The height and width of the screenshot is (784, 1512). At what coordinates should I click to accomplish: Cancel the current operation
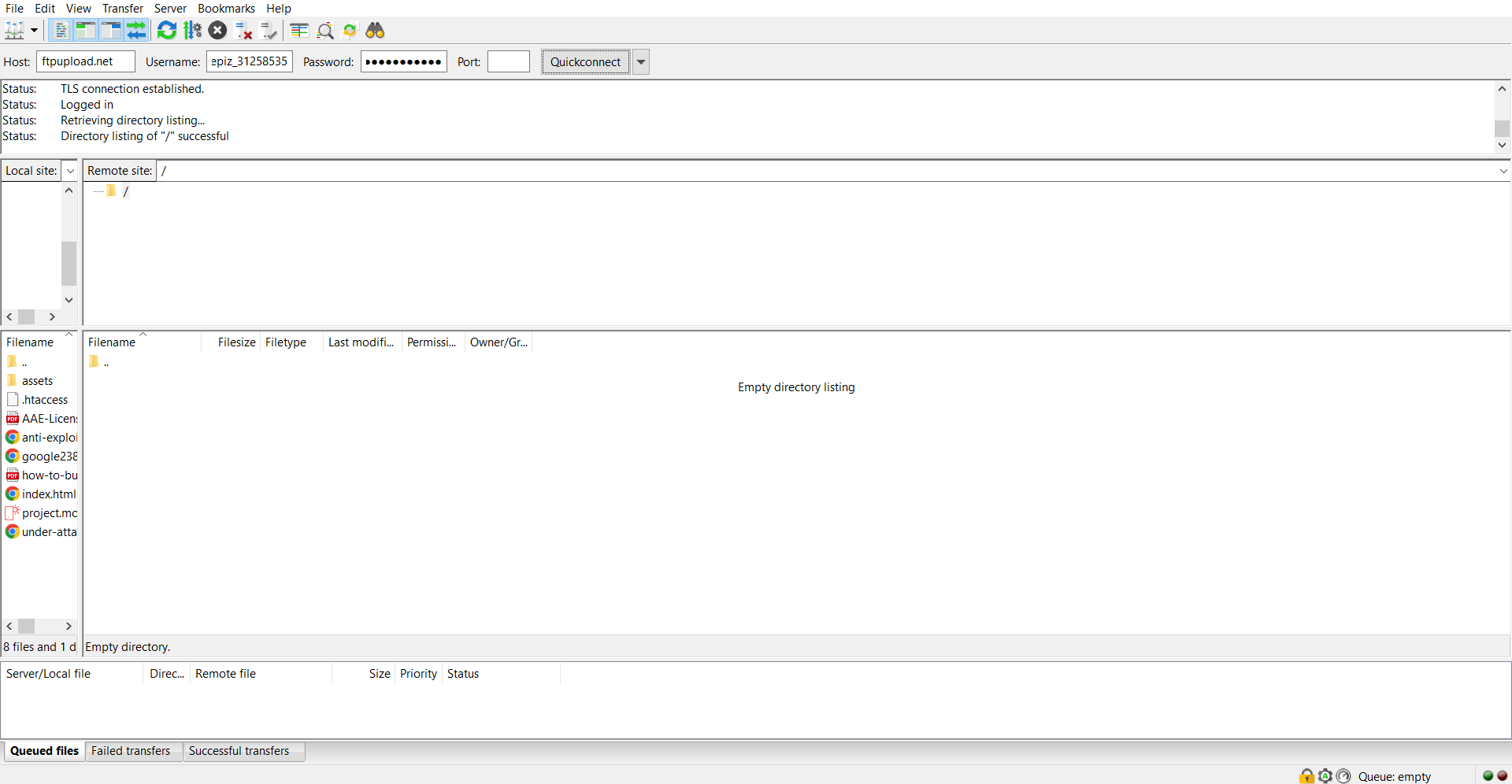[x=218, y=31]
